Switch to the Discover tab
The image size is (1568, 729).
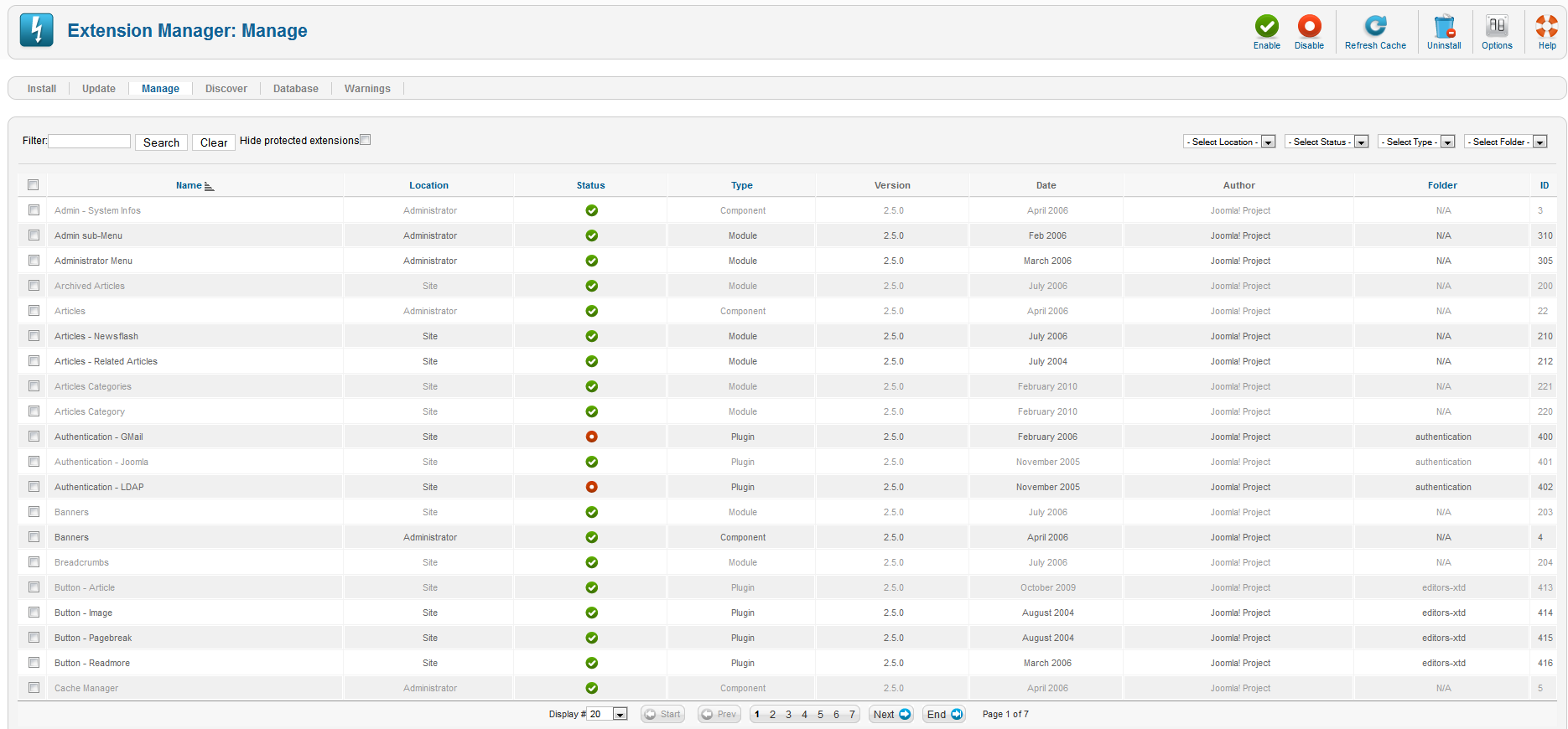pos(226,89)
